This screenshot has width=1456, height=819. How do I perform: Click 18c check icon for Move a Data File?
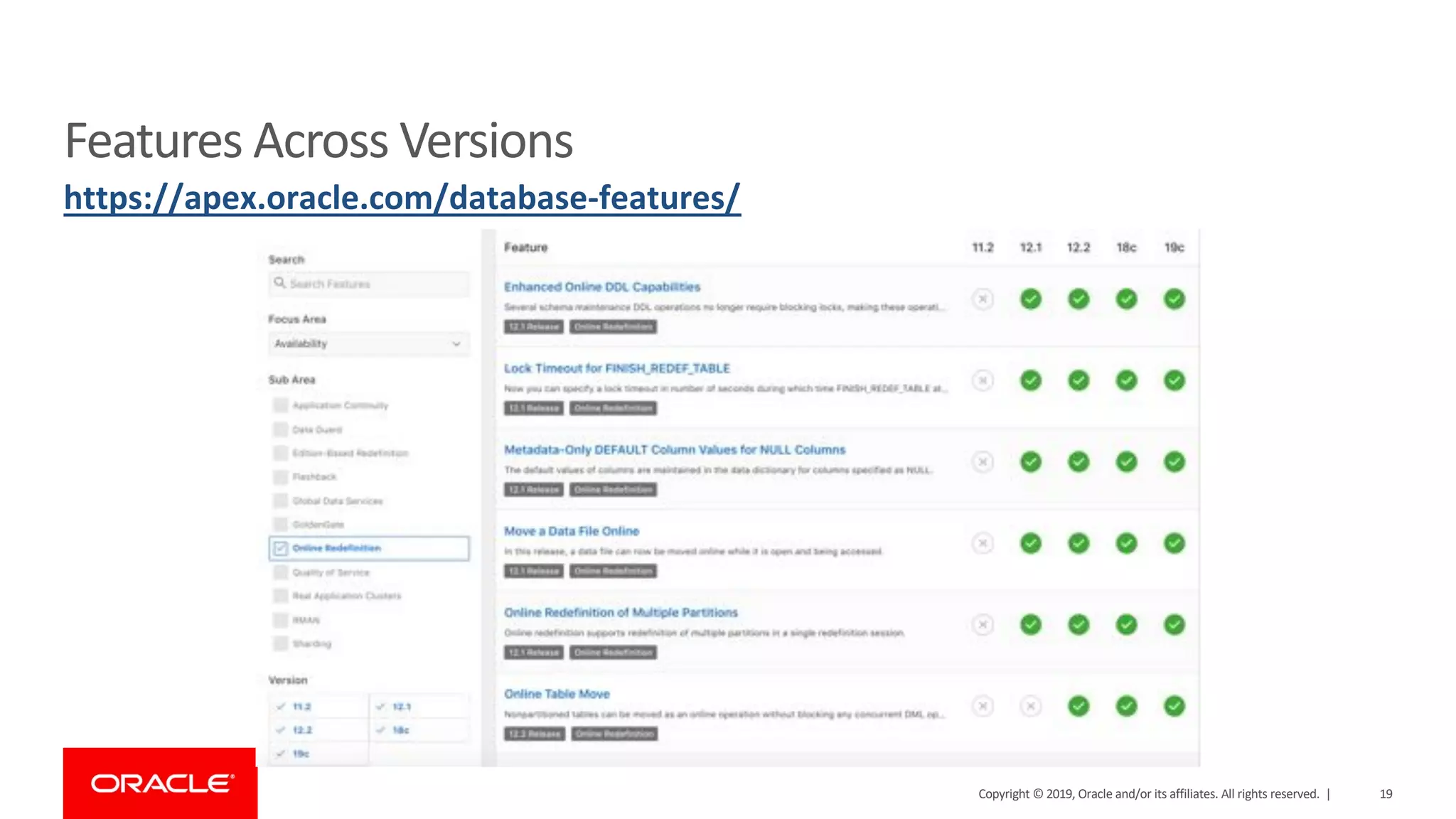pos(1126,543)
